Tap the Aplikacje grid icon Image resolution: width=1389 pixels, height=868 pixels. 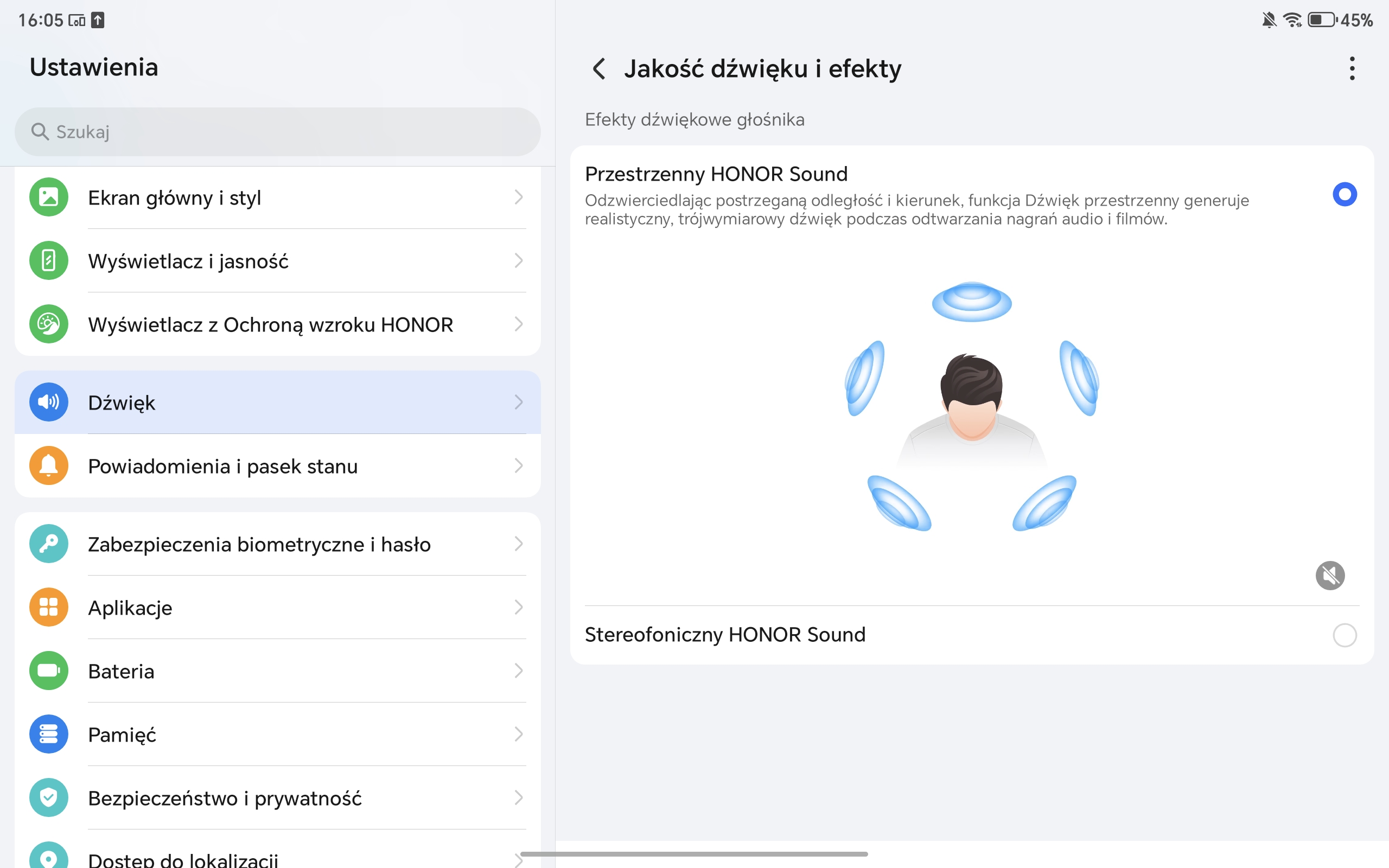point(49,608)
